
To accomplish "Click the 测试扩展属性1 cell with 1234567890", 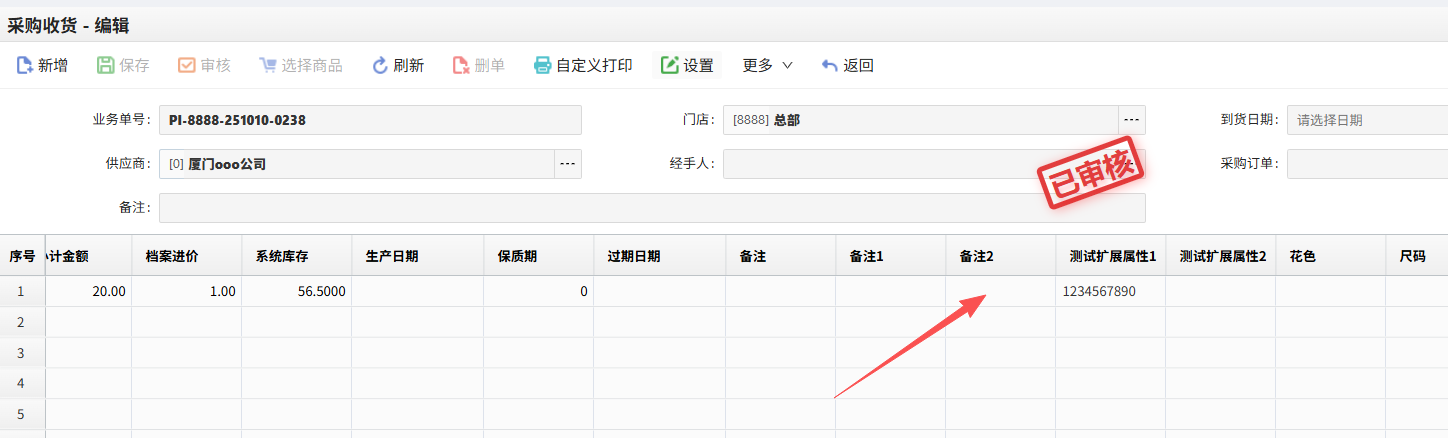I will pos(1110,291).
